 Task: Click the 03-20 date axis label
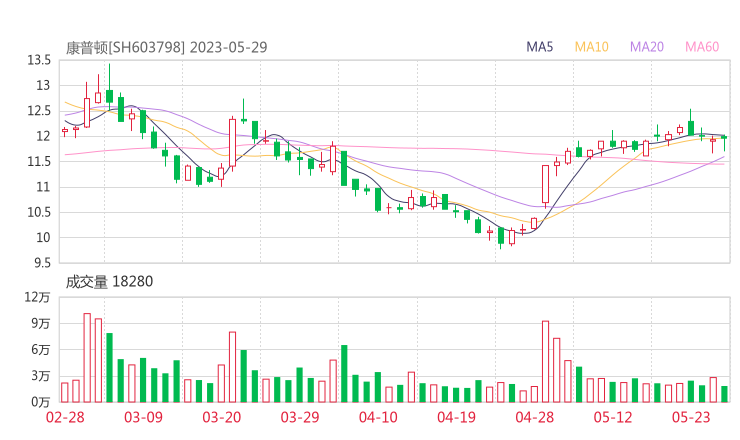(222, 417)
